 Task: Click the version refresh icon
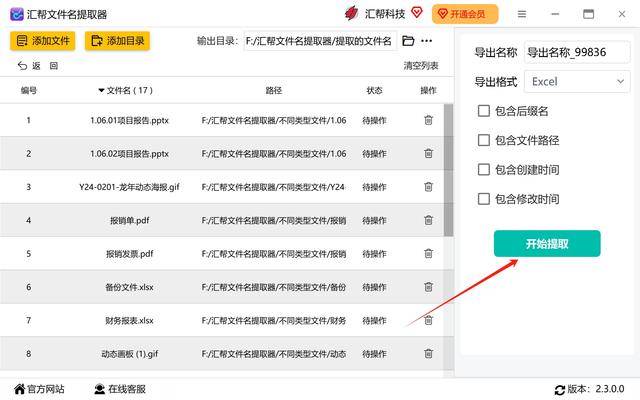560,390
